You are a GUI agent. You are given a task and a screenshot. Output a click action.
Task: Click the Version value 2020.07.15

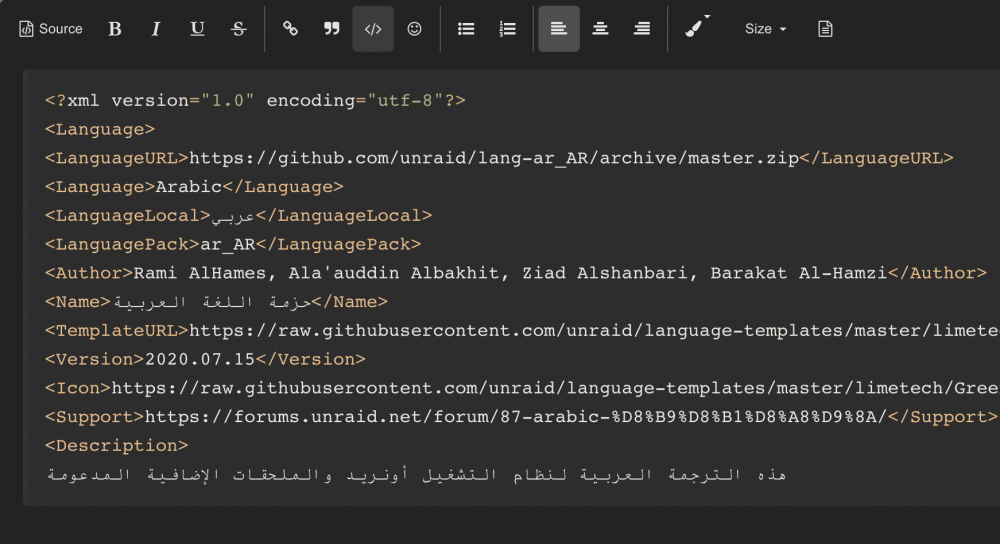tap(200, 360)
